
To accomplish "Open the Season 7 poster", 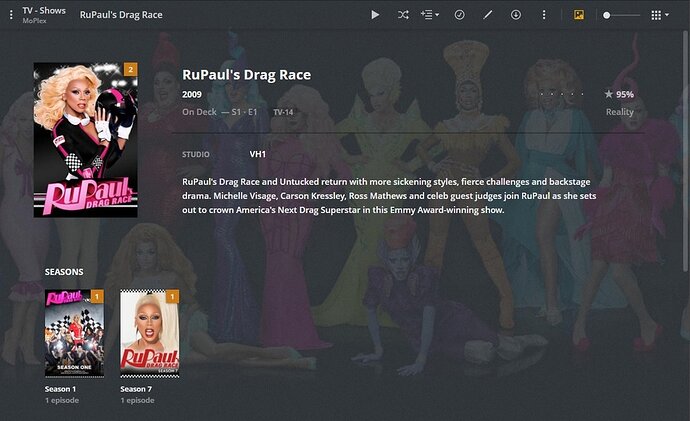I will point(150,333).
